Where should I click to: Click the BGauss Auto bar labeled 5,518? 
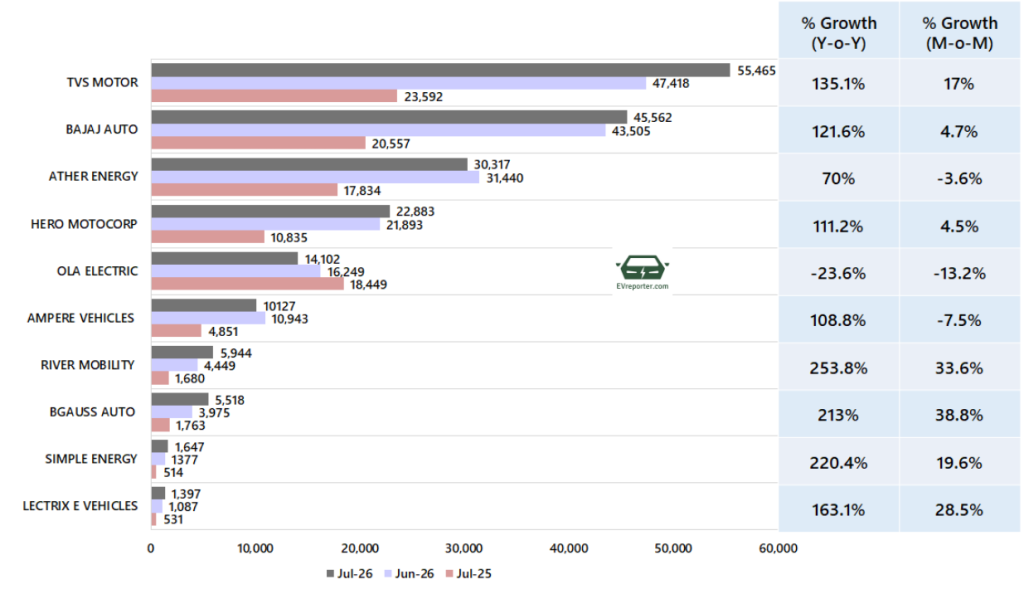point(180,399)
